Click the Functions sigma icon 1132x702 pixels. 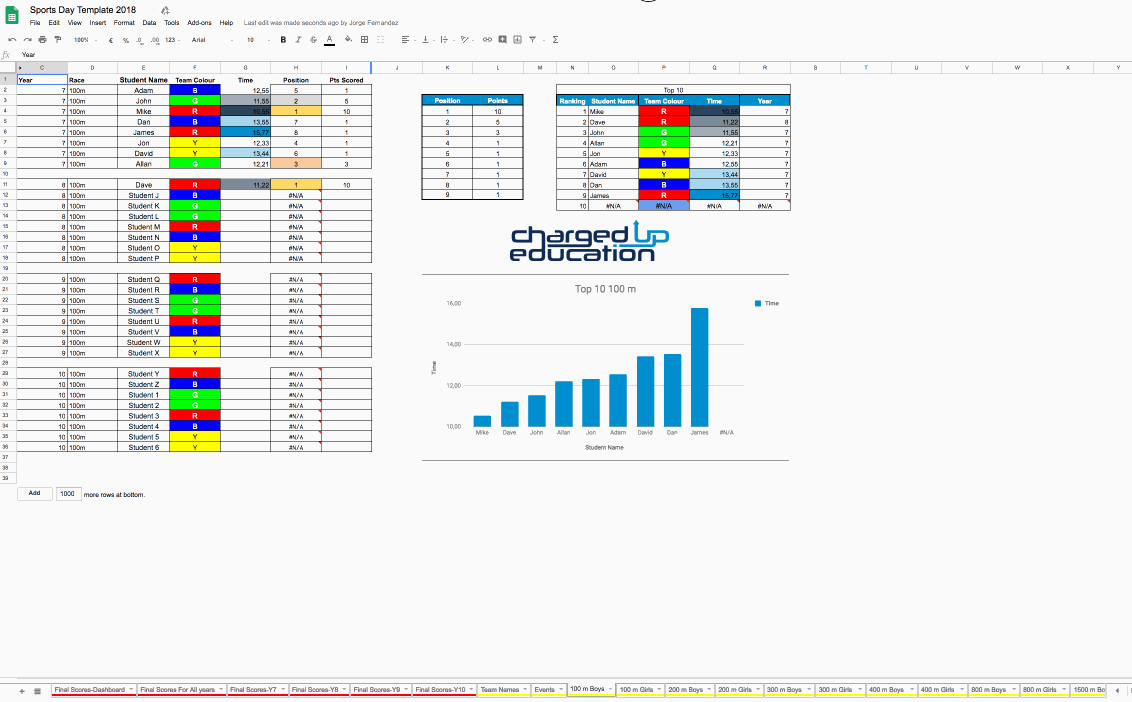555,40
